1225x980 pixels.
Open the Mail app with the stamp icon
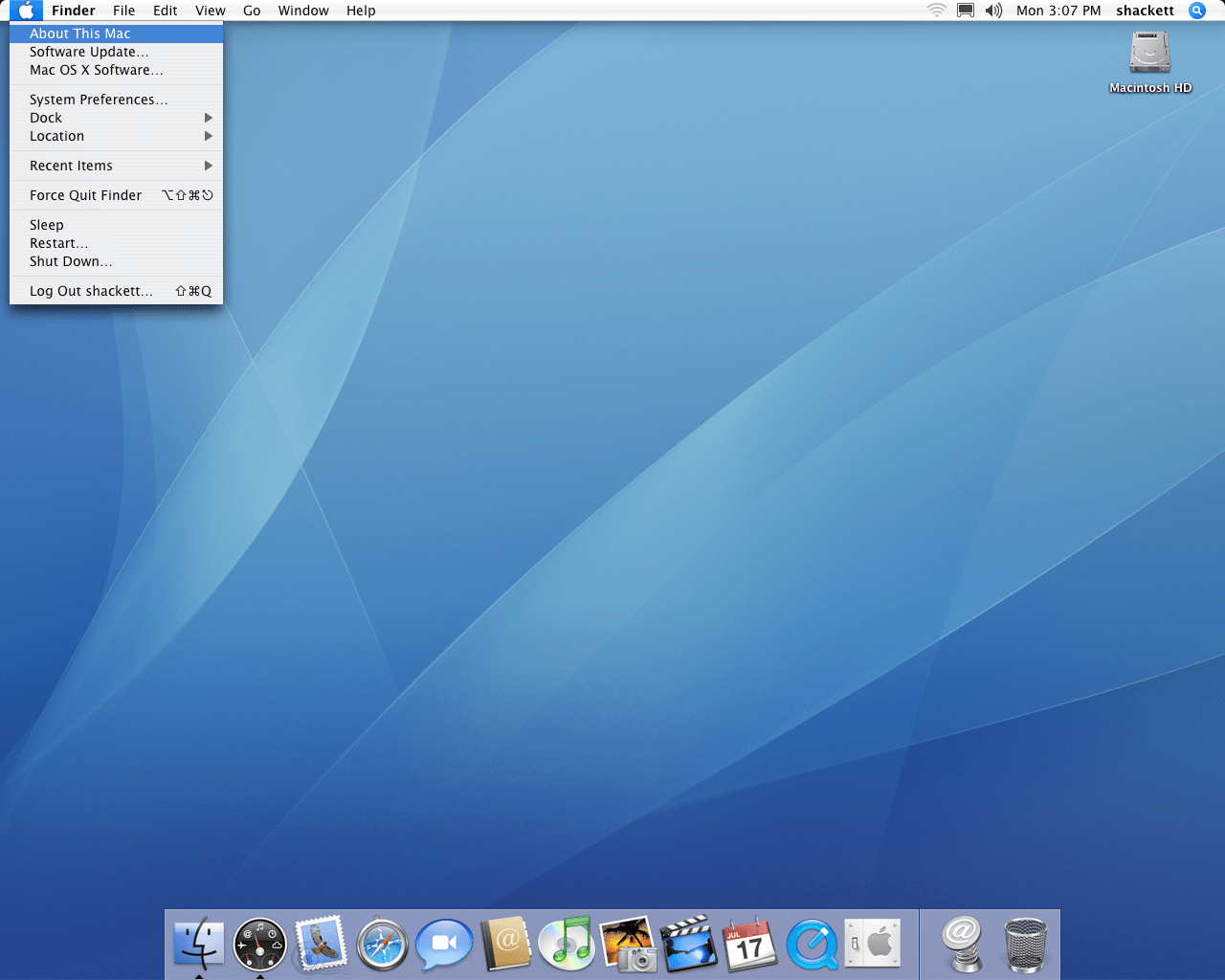322,944
